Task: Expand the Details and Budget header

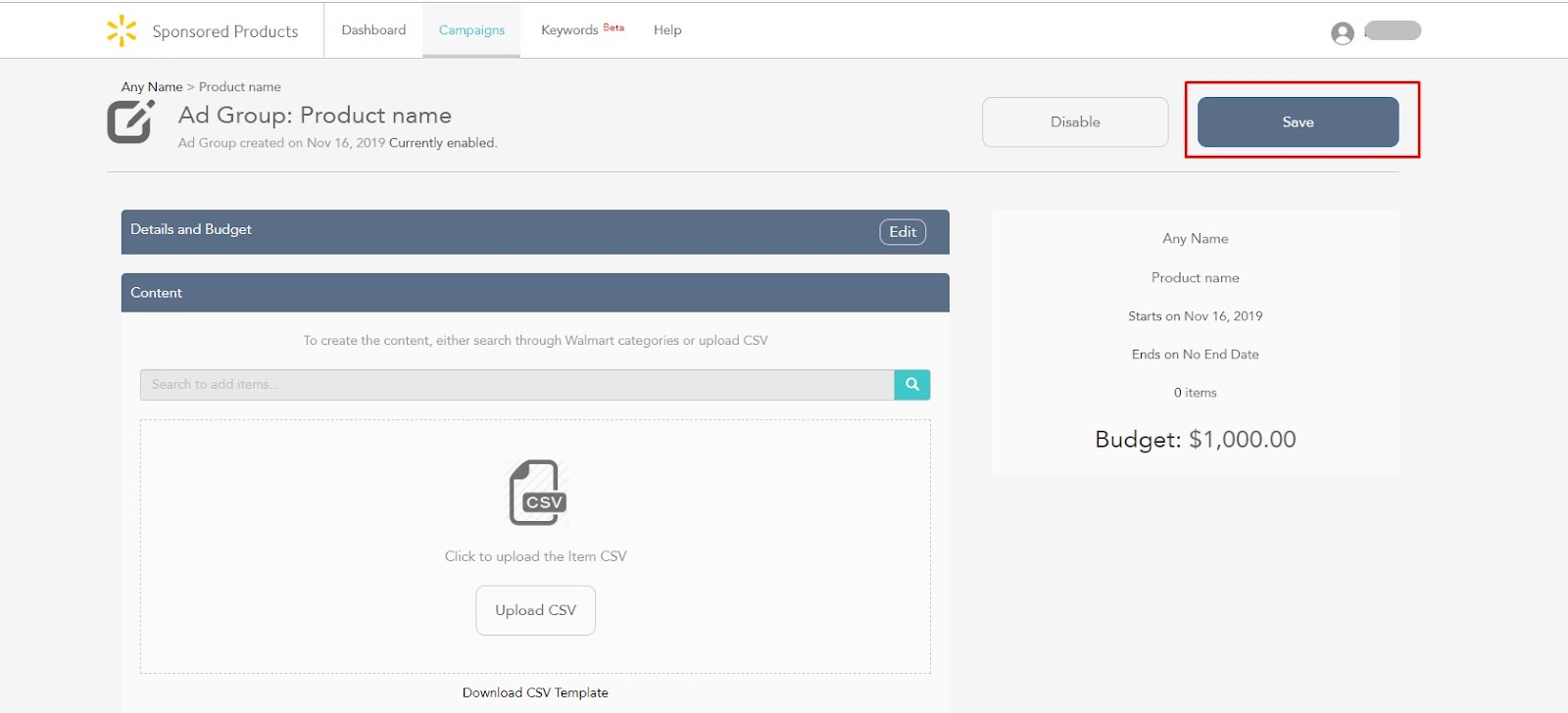Action: pyautogui.click(x=535, y=232)
